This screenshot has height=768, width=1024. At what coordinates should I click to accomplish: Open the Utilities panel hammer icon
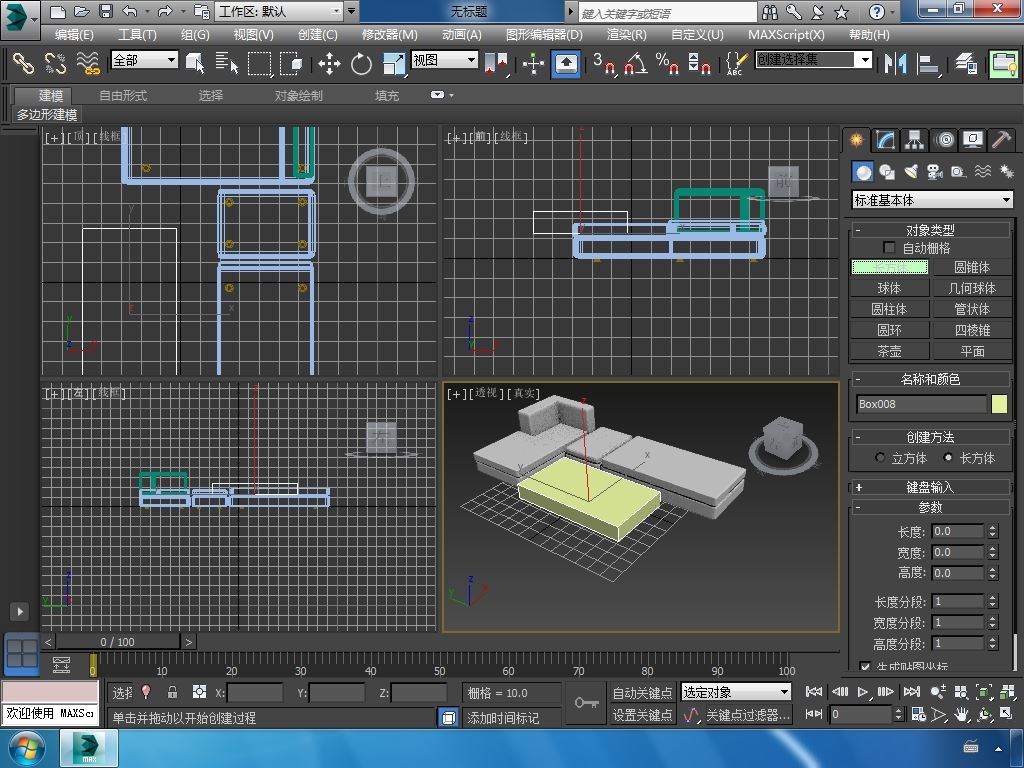click(x=1001, y=140)
